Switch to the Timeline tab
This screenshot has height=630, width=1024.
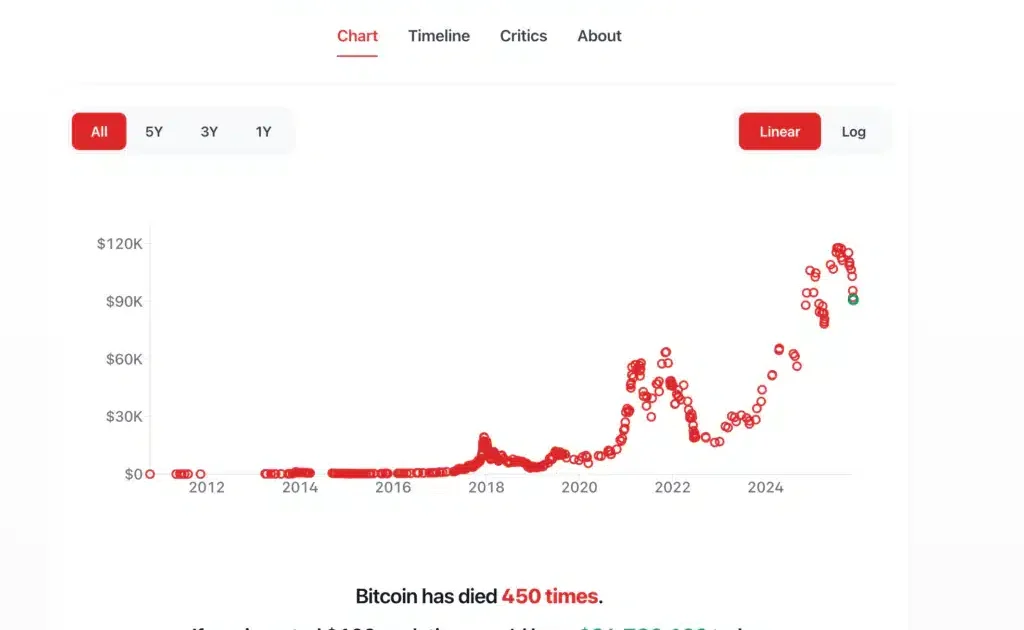click(x=438, y=36)
